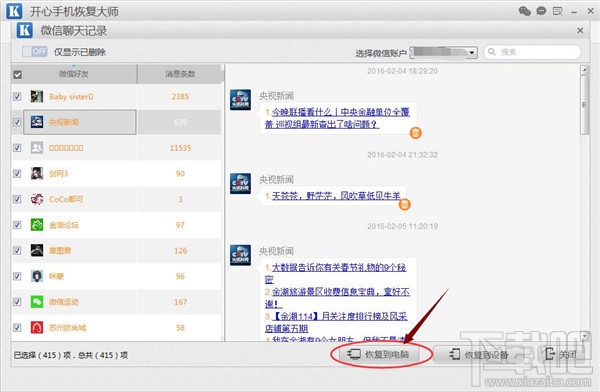The image size is (600, 392).
Task: Click 央视新闻 avatar at 11:20:19 message
Action: coord(240,255)
